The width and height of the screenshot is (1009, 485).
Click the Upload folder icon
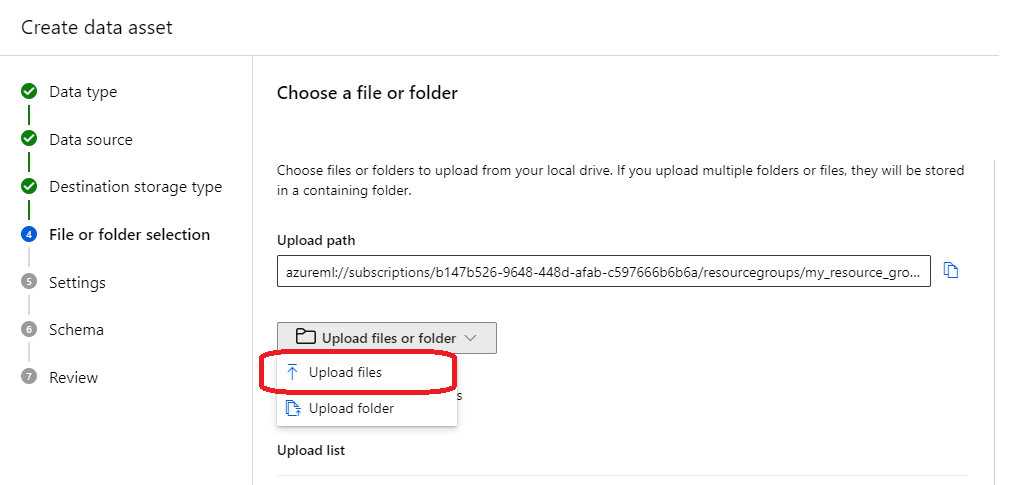(x=293, y=408)
